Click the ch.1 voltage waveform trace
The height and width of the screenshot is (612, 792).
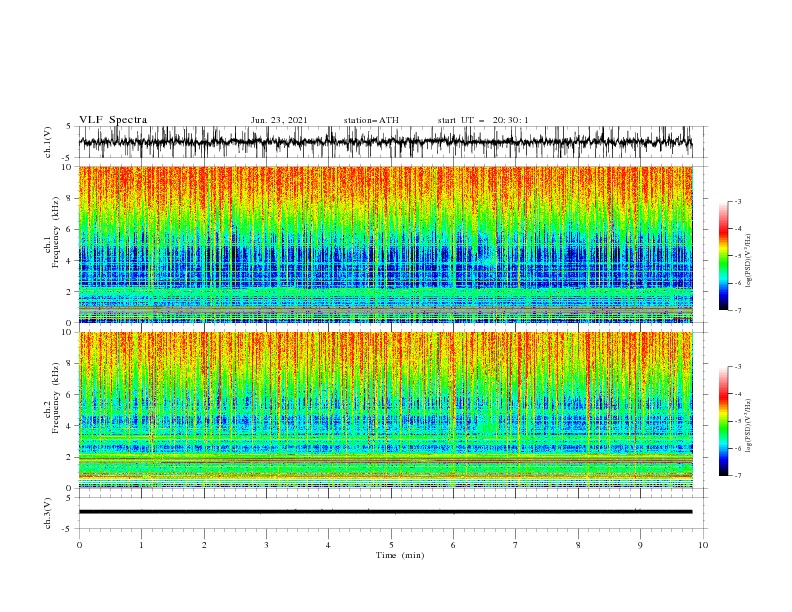coord(385,142)
